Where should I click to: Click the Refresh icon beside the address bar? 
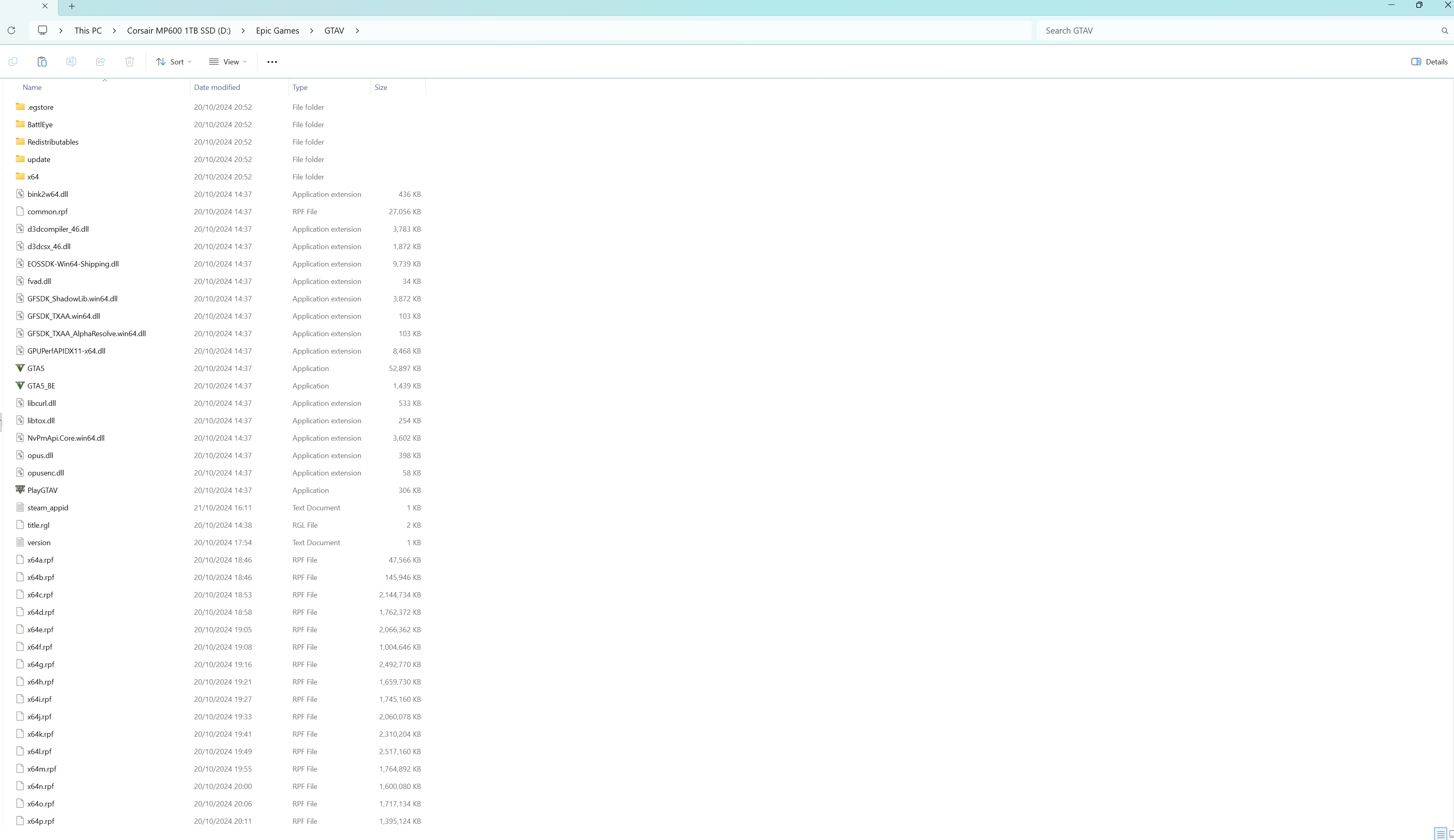pyautogui.click(x=11, y=30)
